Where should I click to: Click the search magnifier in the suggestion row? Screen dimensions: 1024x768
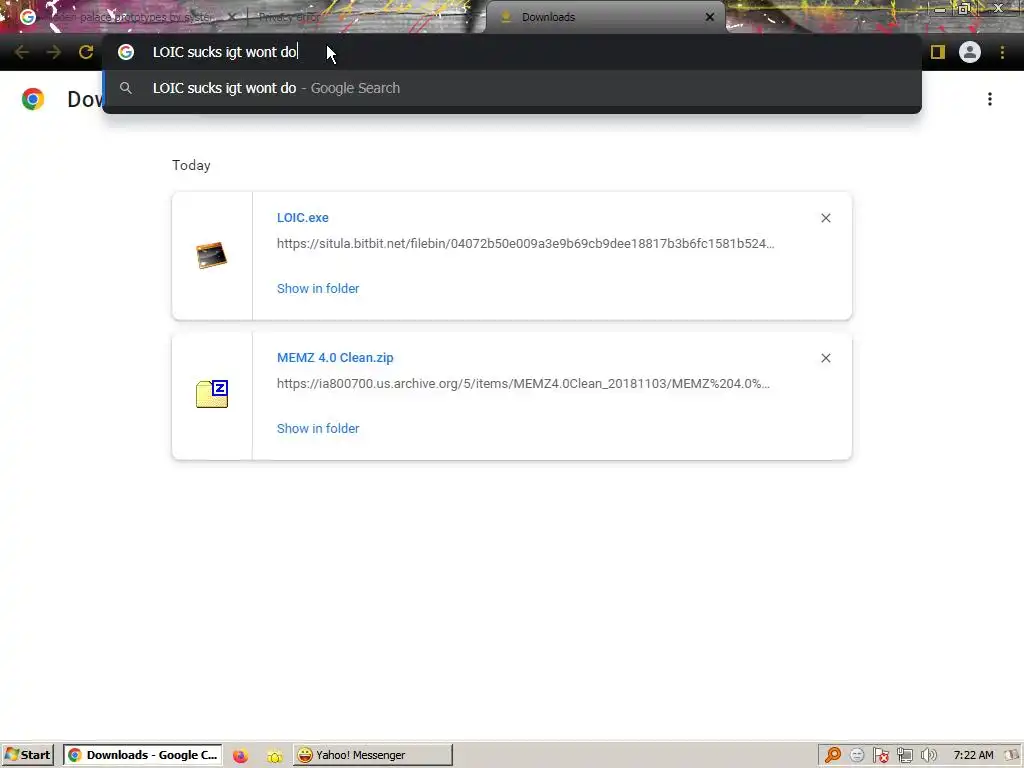point(126,88)
